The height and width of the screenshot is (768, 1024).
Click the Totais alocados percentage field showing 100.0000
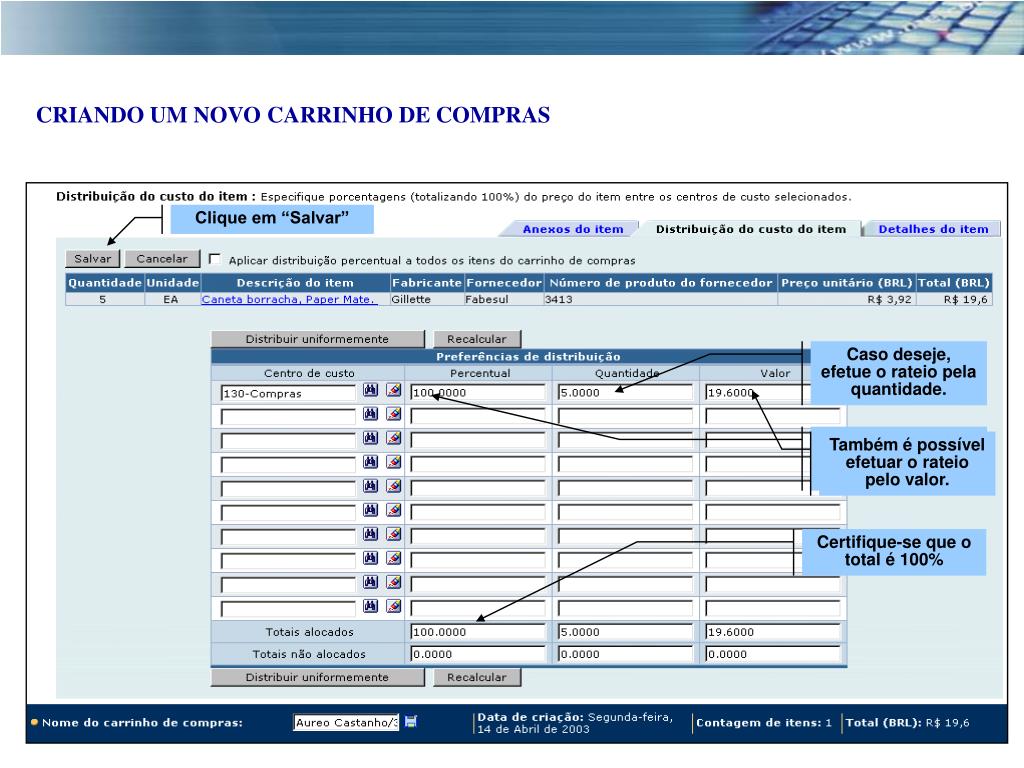click(477, 632)
